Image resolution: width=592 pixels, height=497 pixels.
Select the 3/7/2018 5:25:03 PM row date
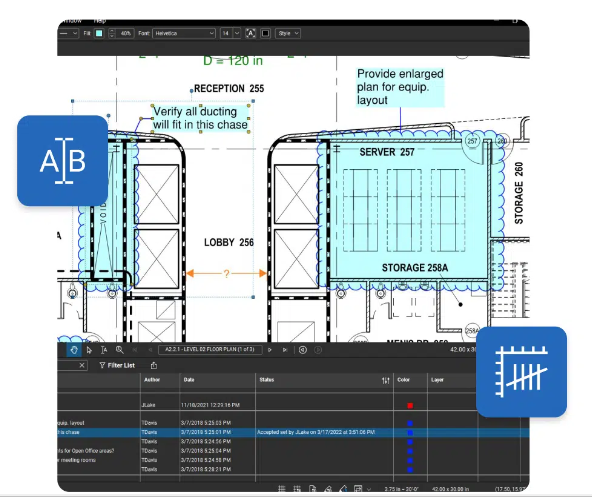[206, 423]
